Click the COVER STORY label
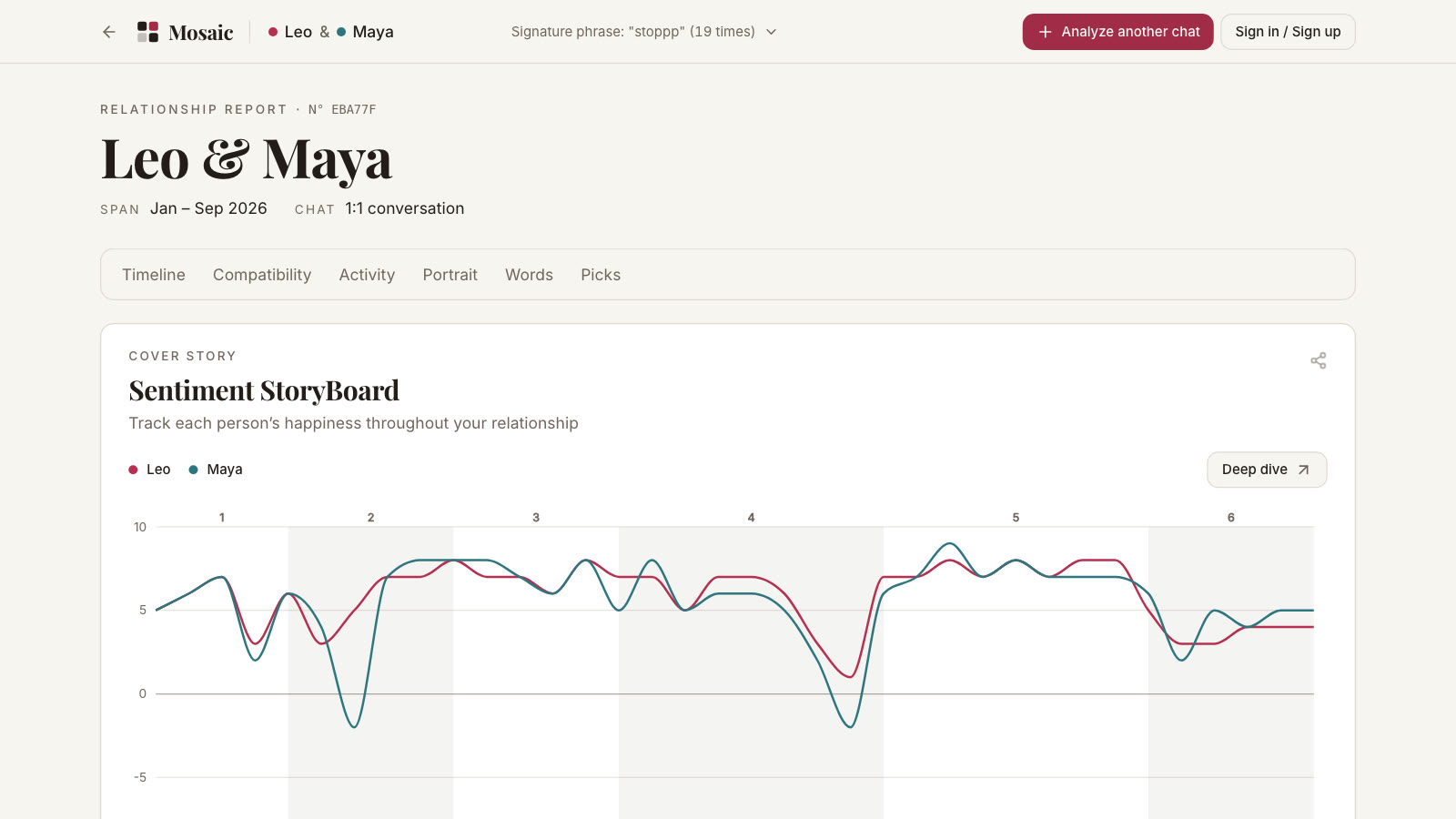Screen dimensions: 1456x819 (183, 356)
